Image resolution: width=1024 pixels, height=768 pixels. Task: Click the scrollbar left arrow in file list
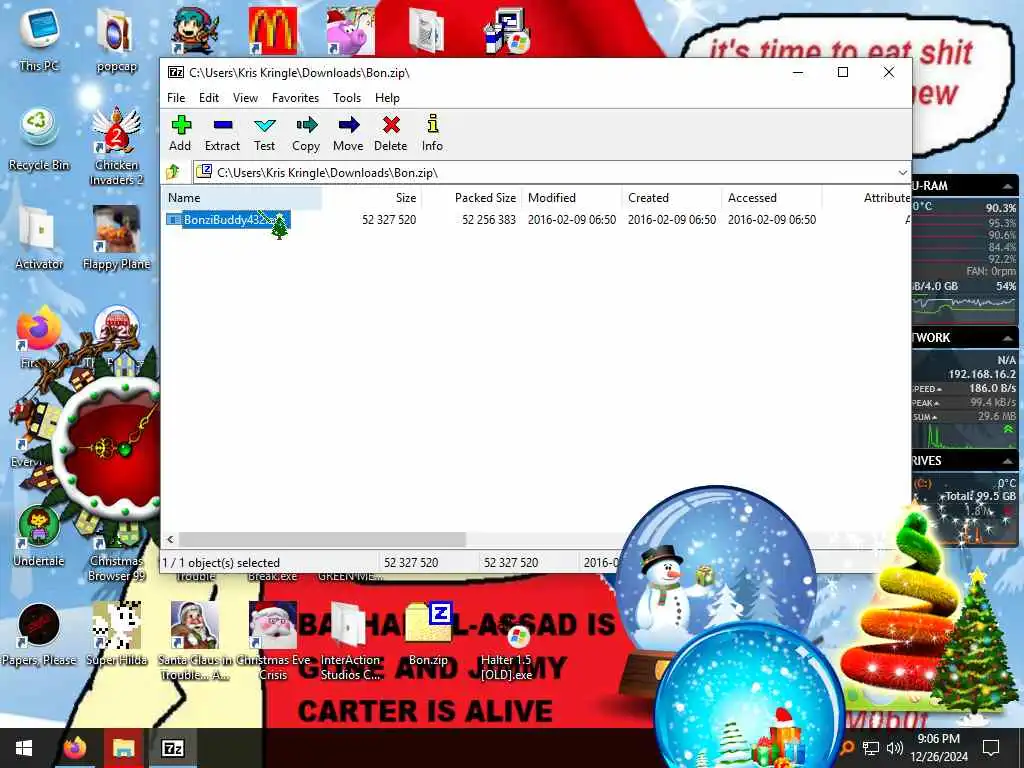coord(170,539)
